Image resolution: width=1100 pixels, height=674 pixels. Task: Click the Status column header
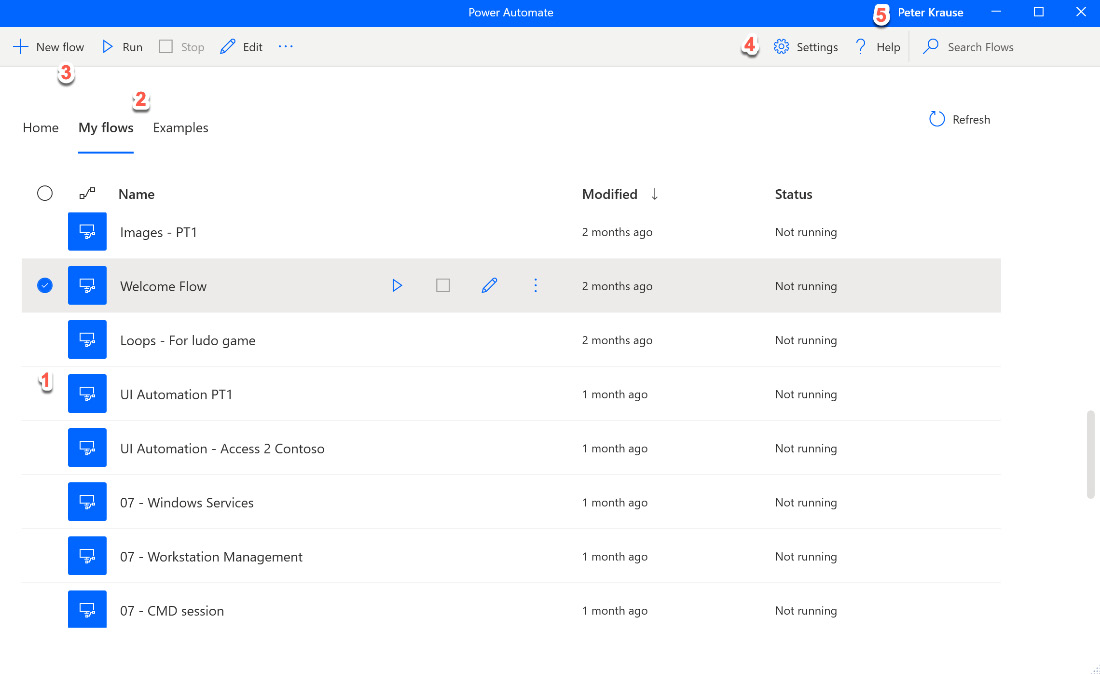(x=793, y=194)
